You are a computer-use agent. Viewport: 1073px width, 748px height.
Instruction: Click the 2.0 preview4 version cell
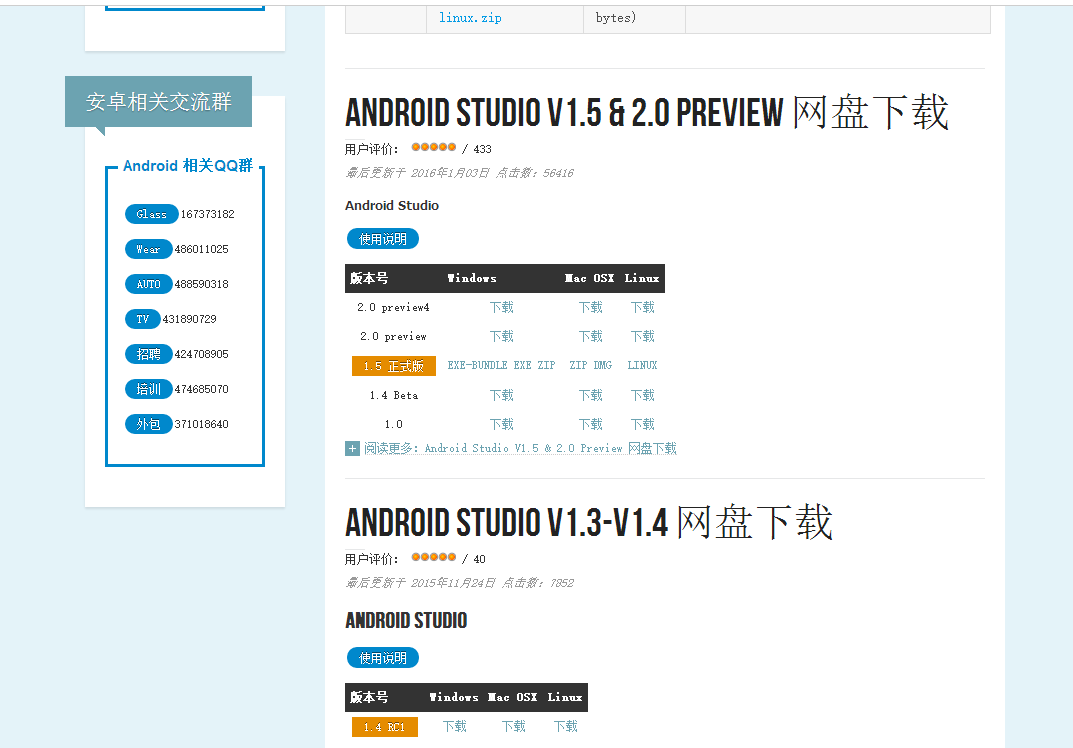tap(393, 307)
